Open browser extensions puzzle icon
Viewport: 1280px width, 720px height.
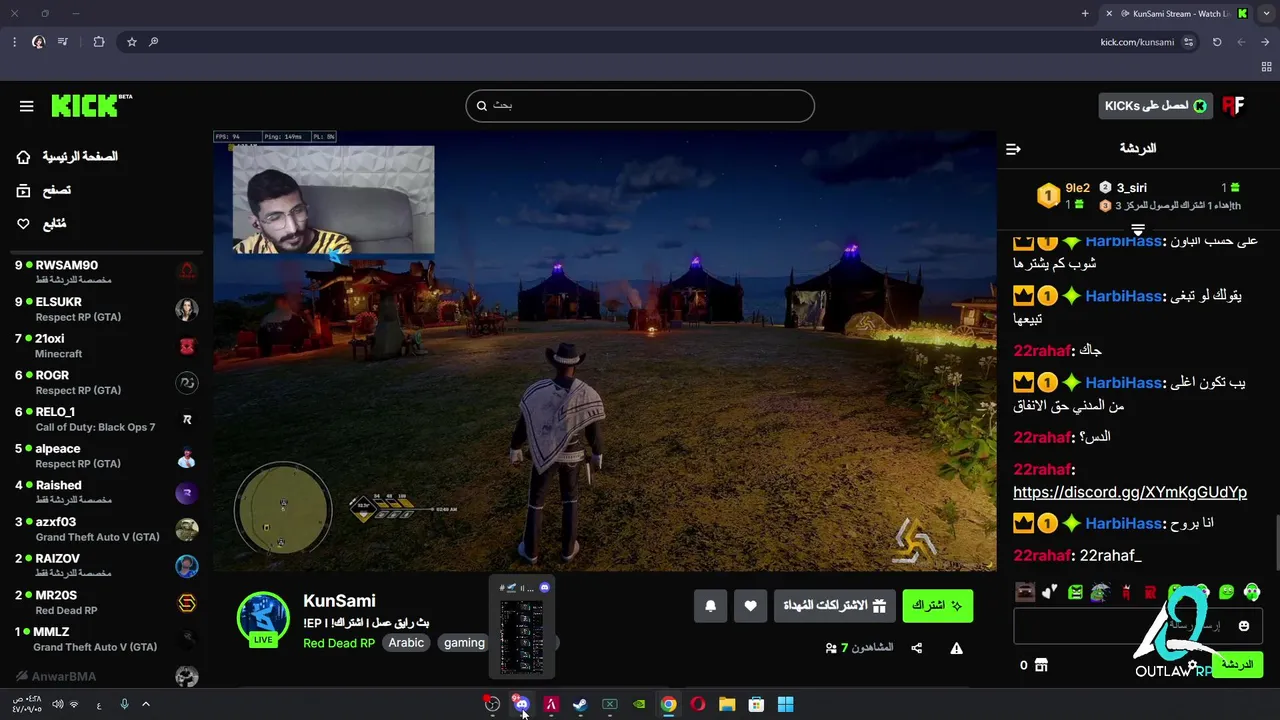[x=98, y=42]
